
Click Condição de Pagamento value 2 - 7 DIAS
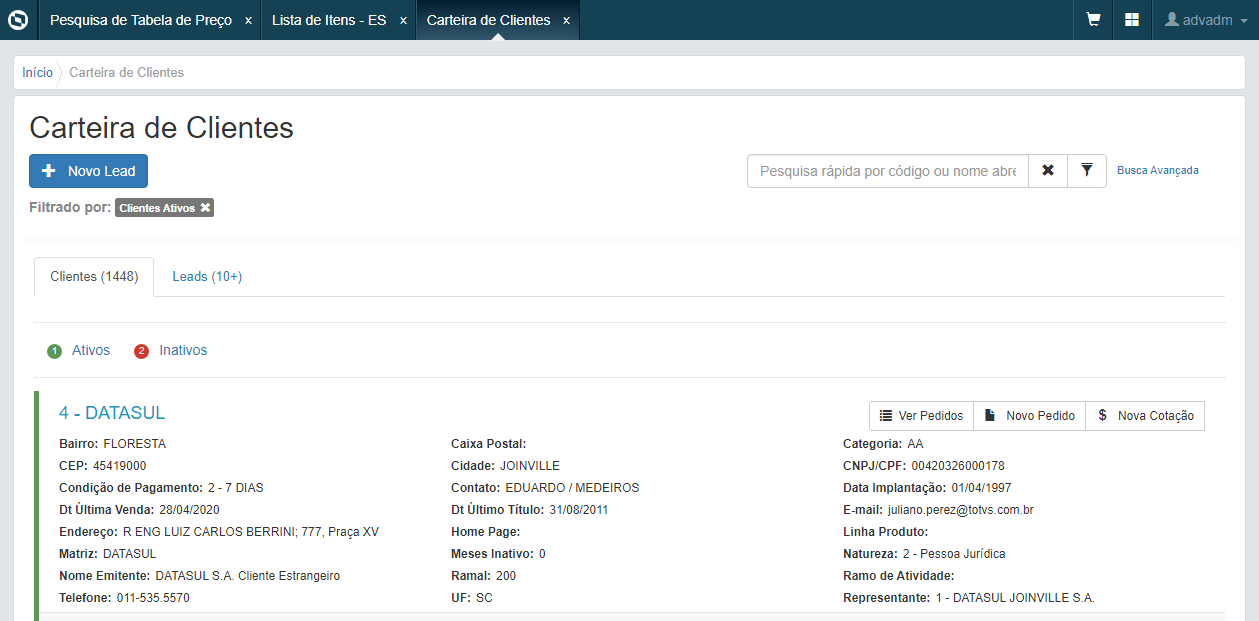coord(236,488)
